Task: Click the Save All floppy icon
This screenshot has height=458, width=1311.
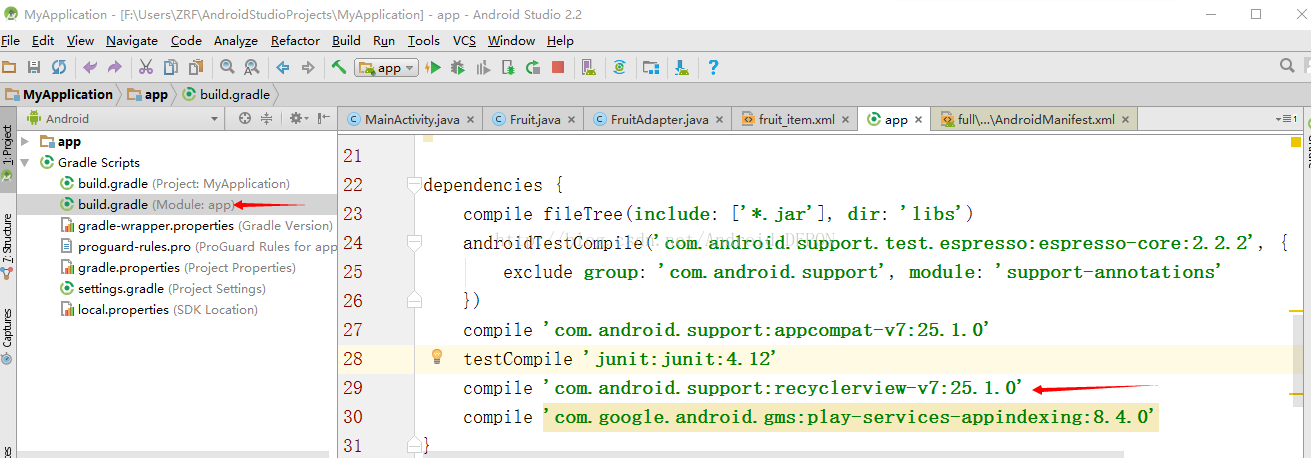Action: pyautogui.click(x=34, y=68)
